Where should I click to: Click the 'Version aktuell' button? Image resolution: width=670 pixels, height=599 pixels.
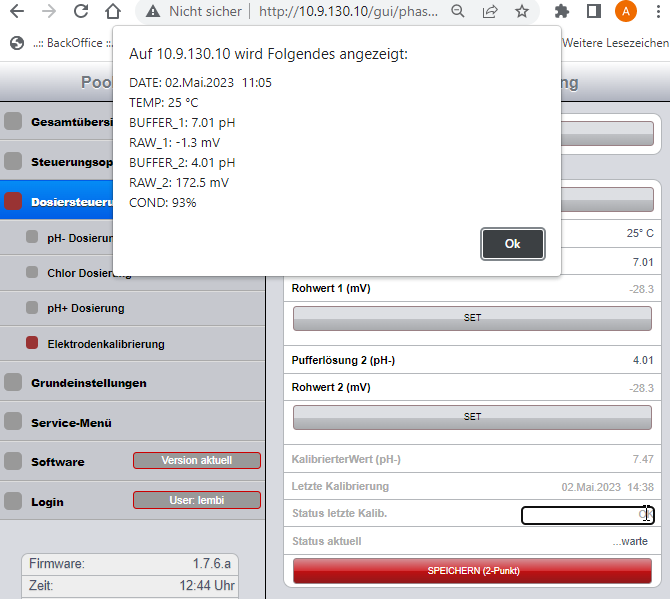197,460
